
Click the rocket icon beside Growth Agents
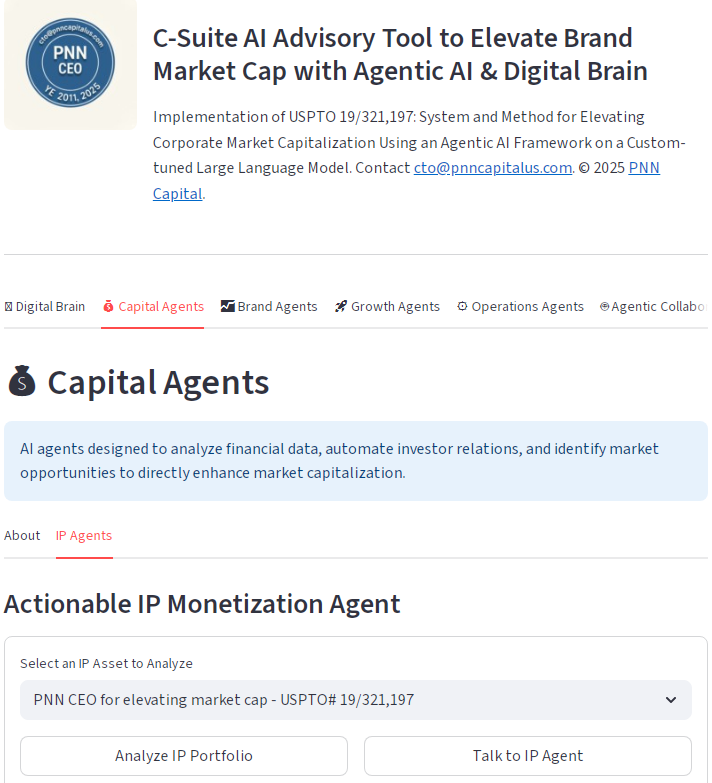pyautogui.click(x=341, y=307)
